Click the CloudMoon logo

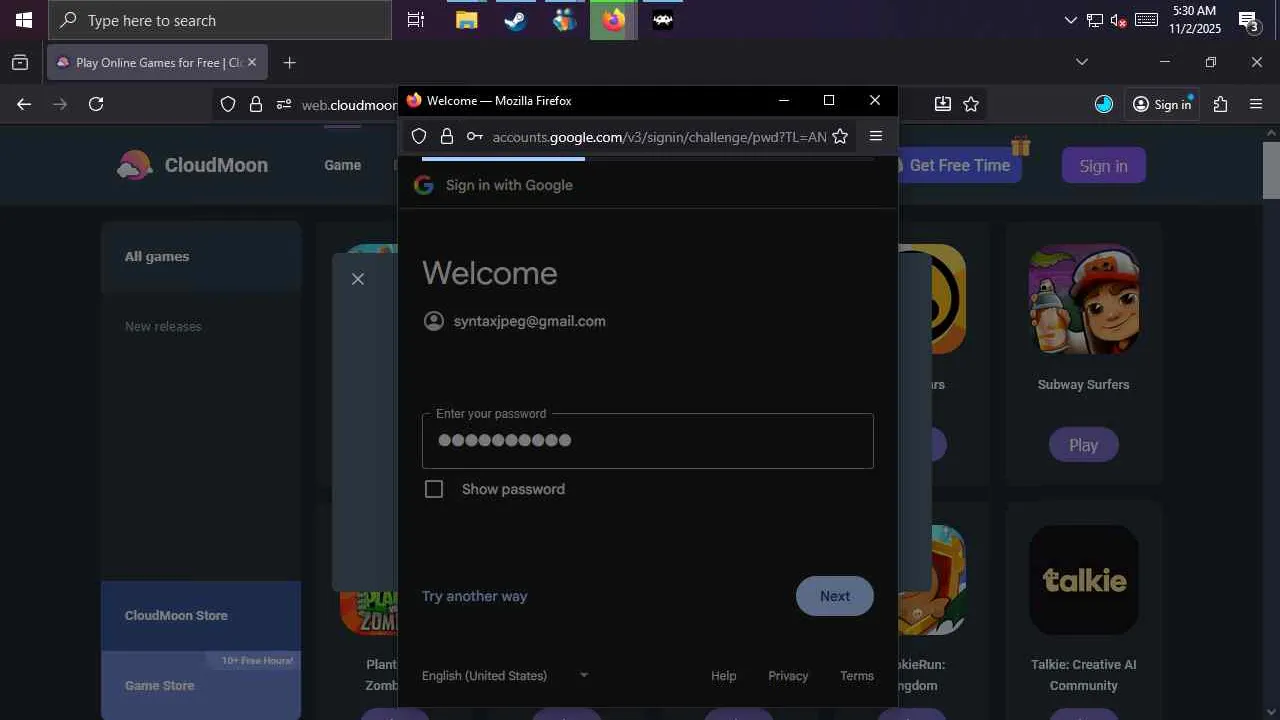click(x=192, y=165)
